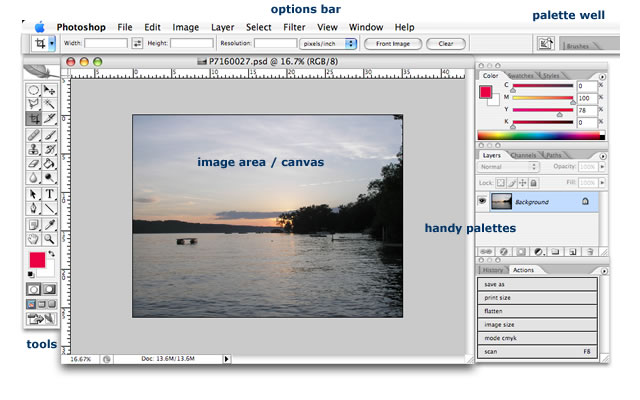
Task: Select the Eraser tool
Action: coord(33,164)
